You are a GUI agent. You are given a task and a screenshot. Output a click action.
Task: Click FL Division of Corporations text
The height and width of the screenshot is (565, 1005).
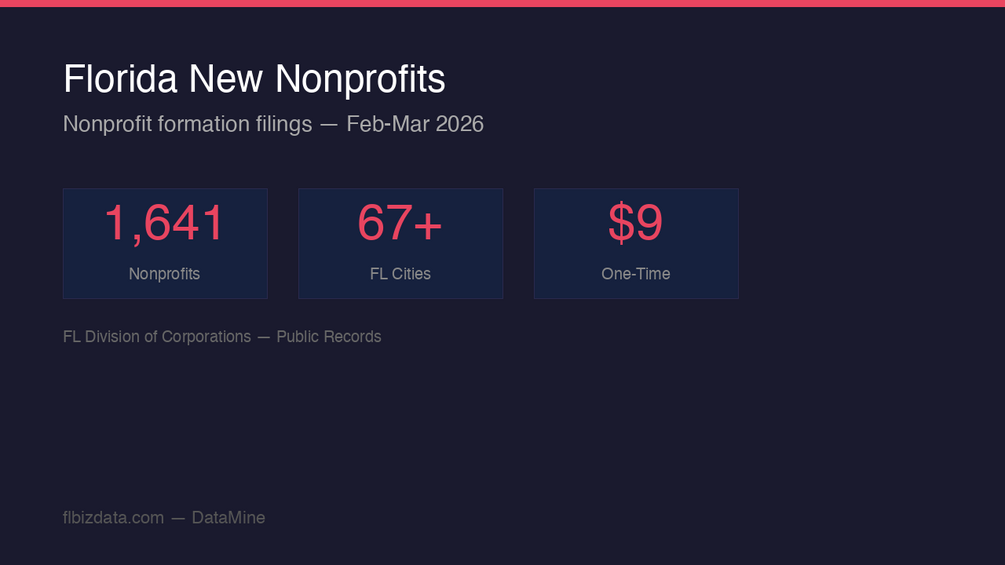tap(157, 336)
